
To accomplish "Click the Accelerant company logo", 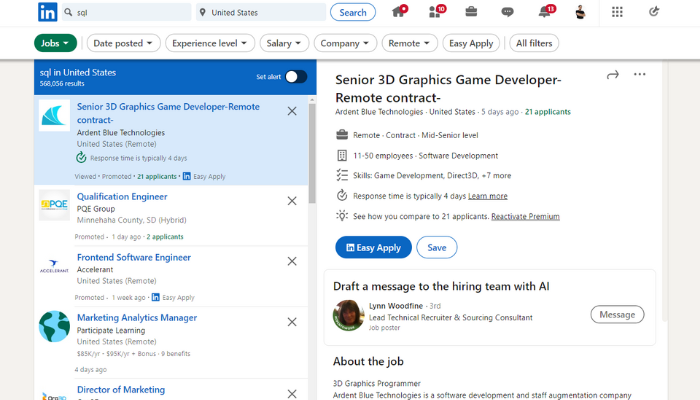I will click(x=54, y=266).
